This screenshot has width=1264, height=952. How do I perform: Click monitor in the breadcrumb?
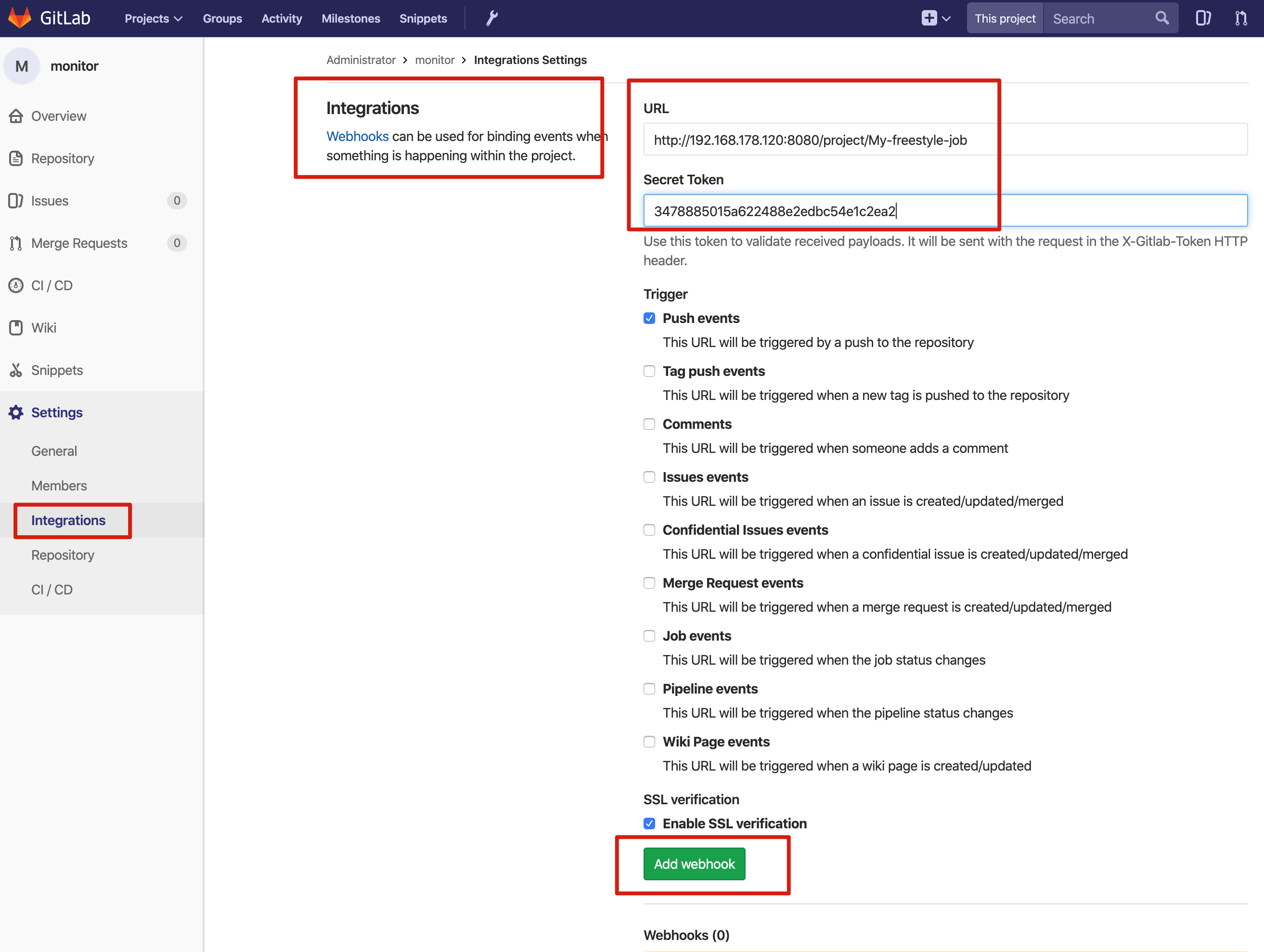434,60
